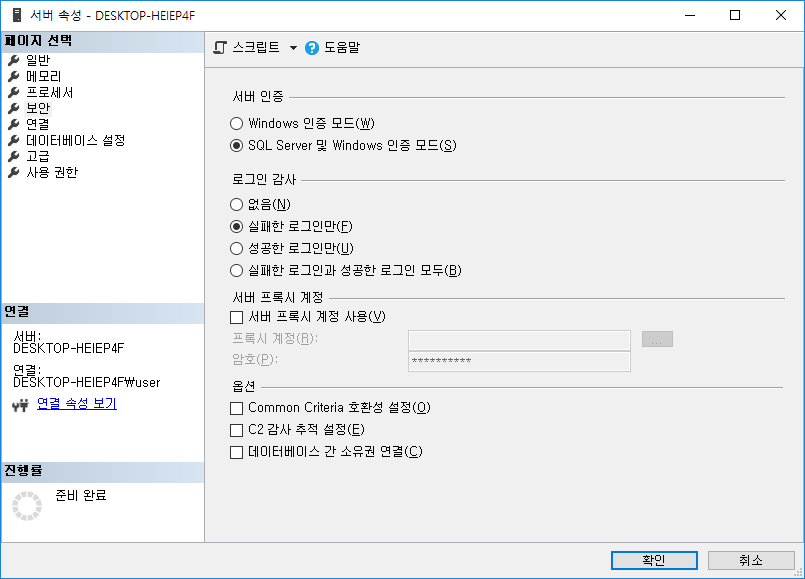The image size is (805, 579).
Task: Click the blue help question-mark icon
Action: [x=312, y=48]
